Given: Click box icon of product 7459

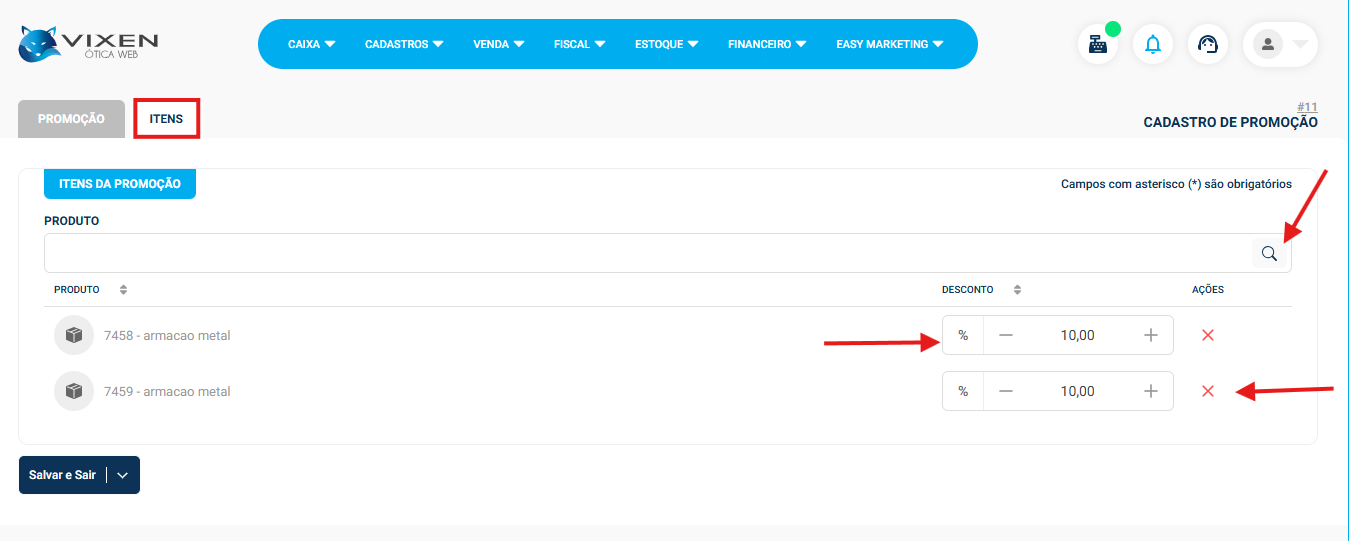Looking at the screenshot, I should pyautogui.click(x=73, y=391).
